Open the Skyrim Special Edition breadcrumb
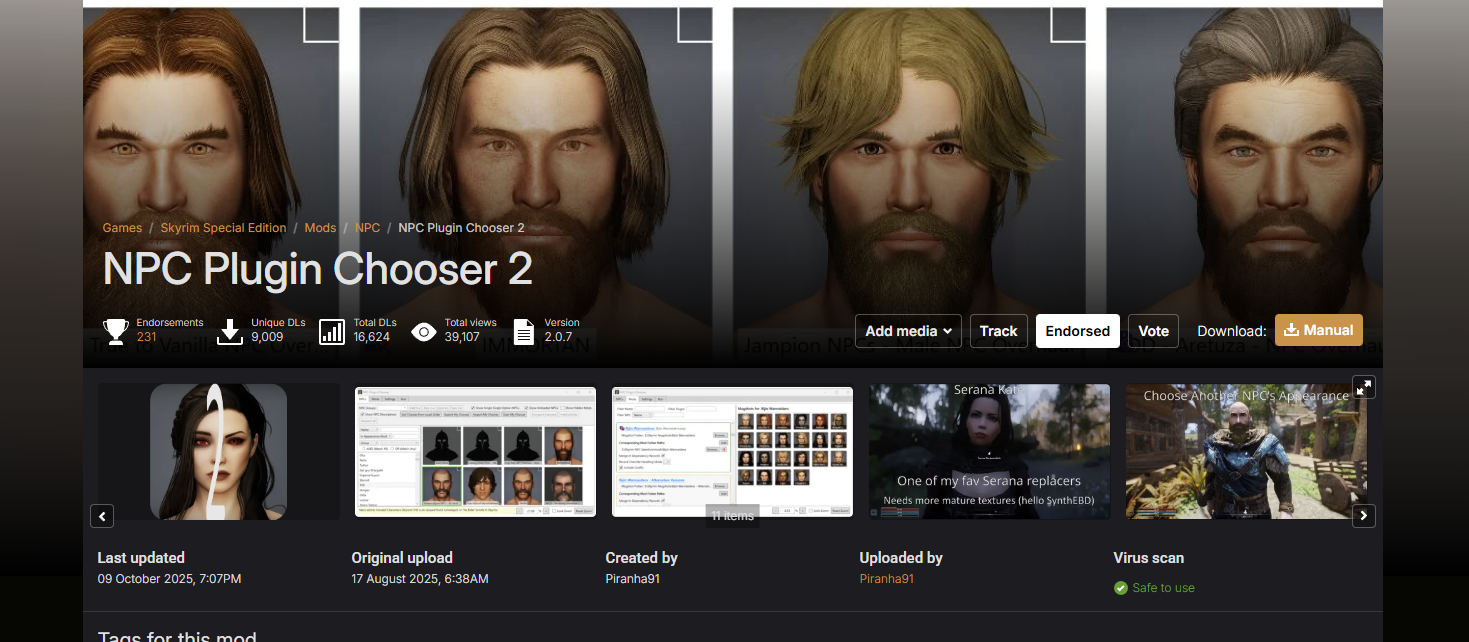Viewport: 1469px width, 642px height. 223,228
